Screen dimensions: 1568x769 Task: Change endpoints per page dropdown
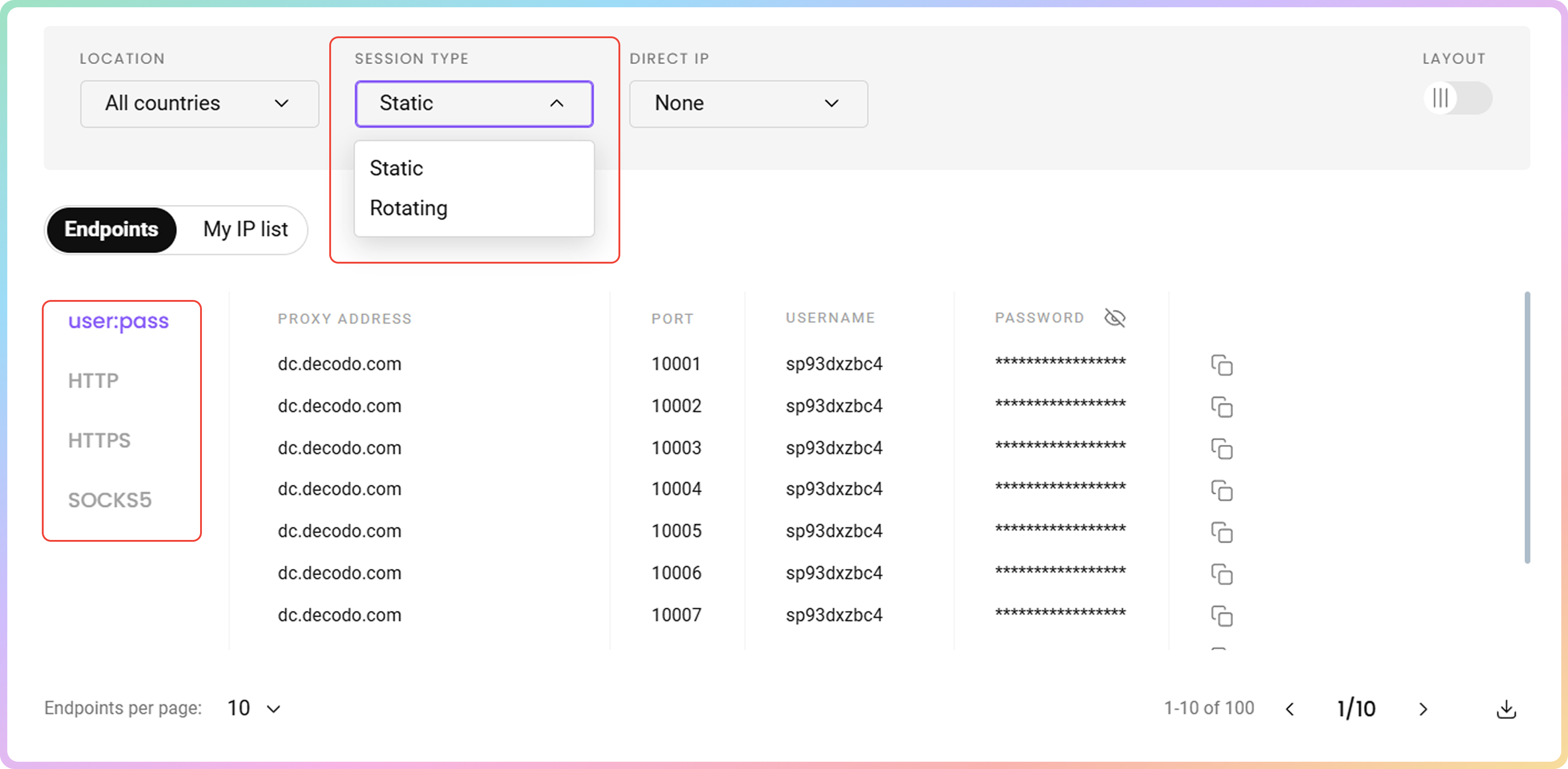(x=254, y=708)
